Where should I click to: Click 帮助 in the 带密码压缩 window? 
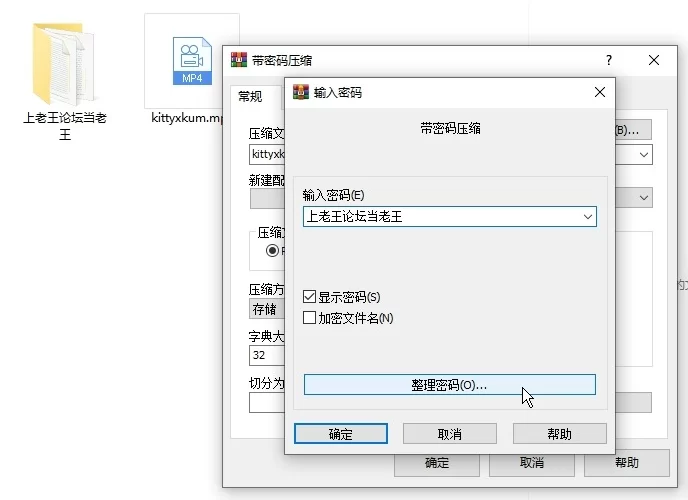click(626, 463)
